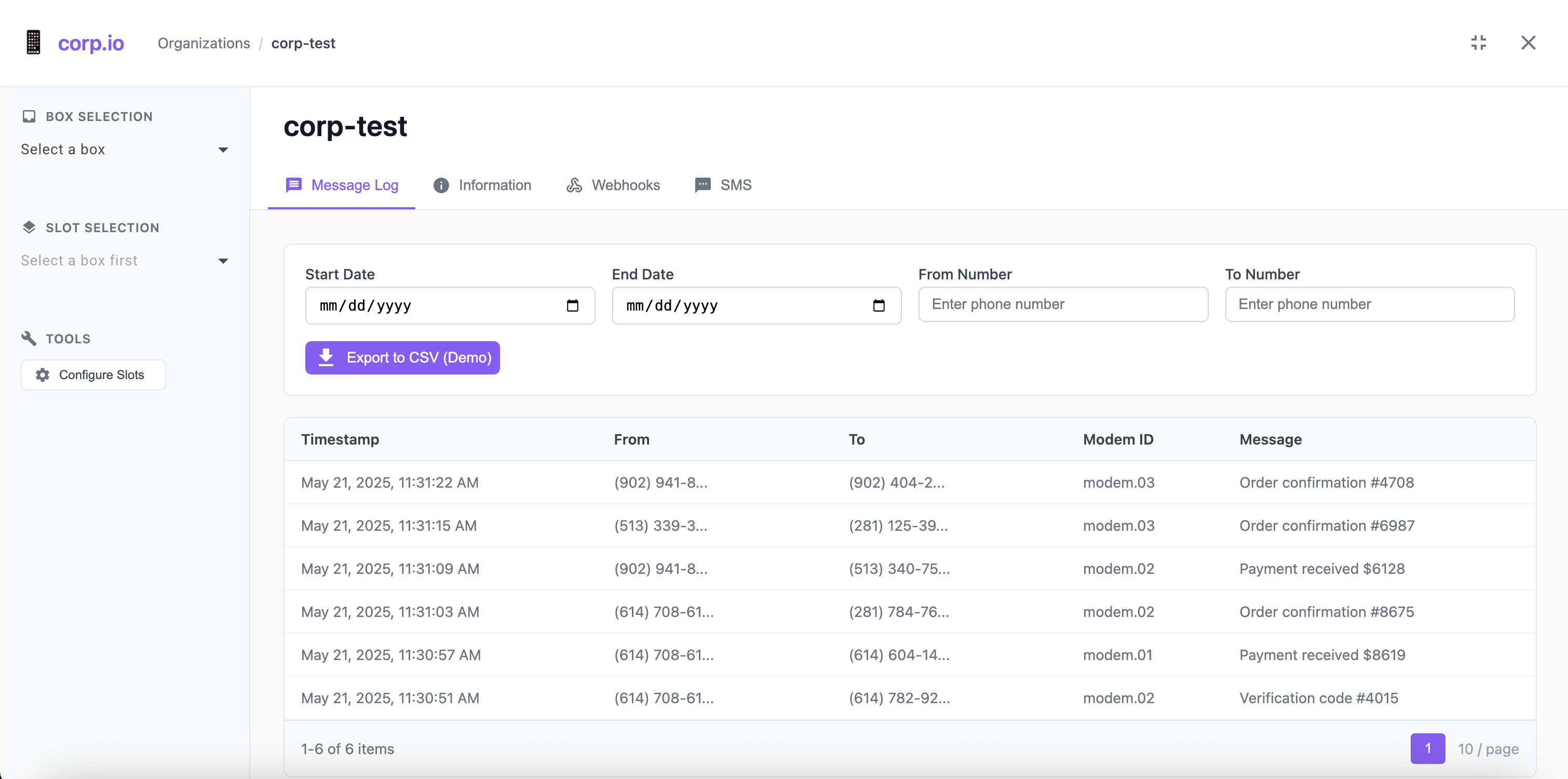
Task: Close the panel with the X icon
Action: click(x=1529, y=43)
